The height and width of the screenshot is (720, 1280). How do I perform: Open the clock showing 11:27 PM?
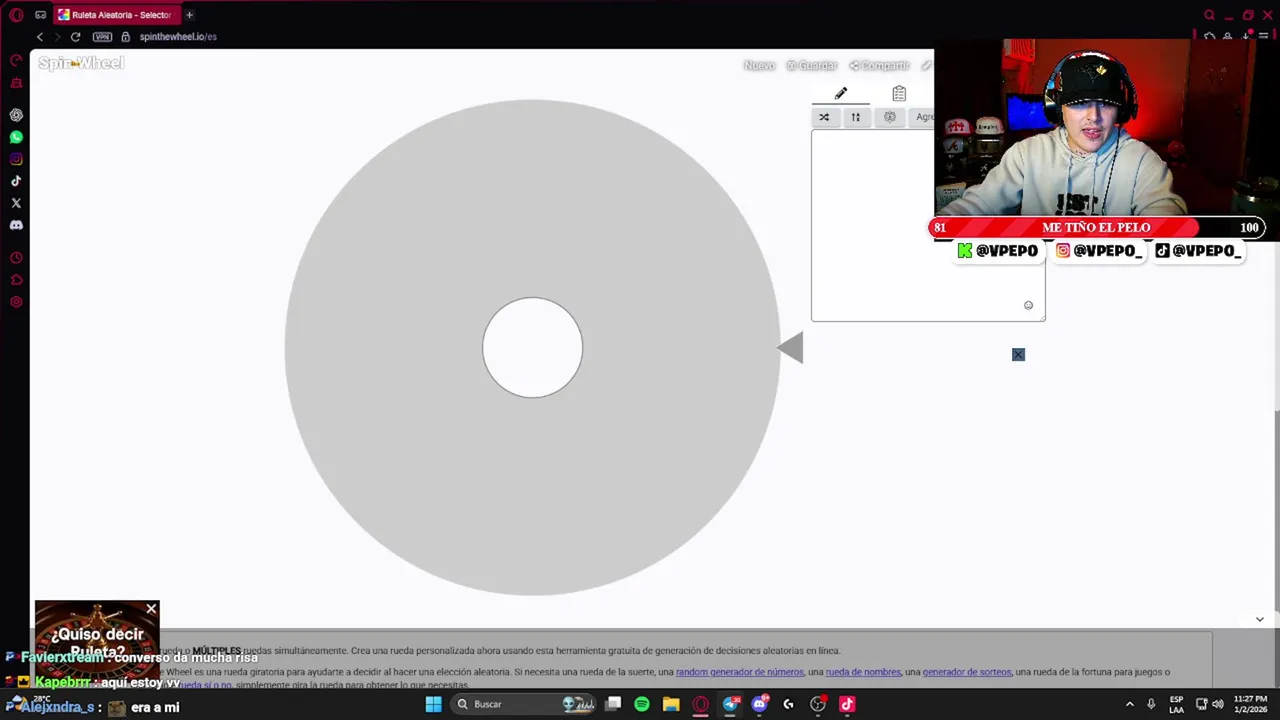pos(1251,704)
